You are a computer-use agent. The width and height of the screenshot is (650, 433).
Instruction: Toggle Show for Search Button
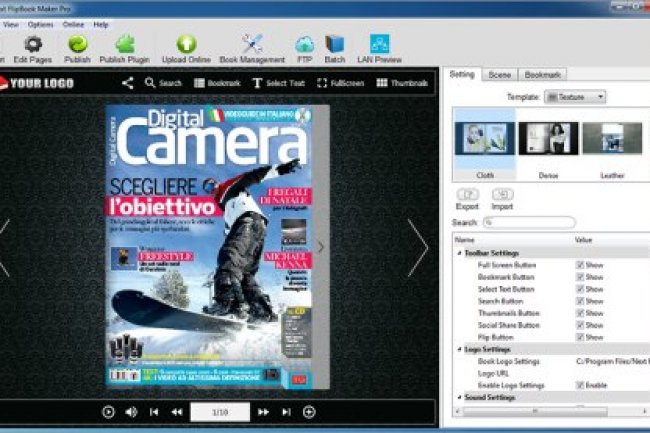click(x=580, y=301)
